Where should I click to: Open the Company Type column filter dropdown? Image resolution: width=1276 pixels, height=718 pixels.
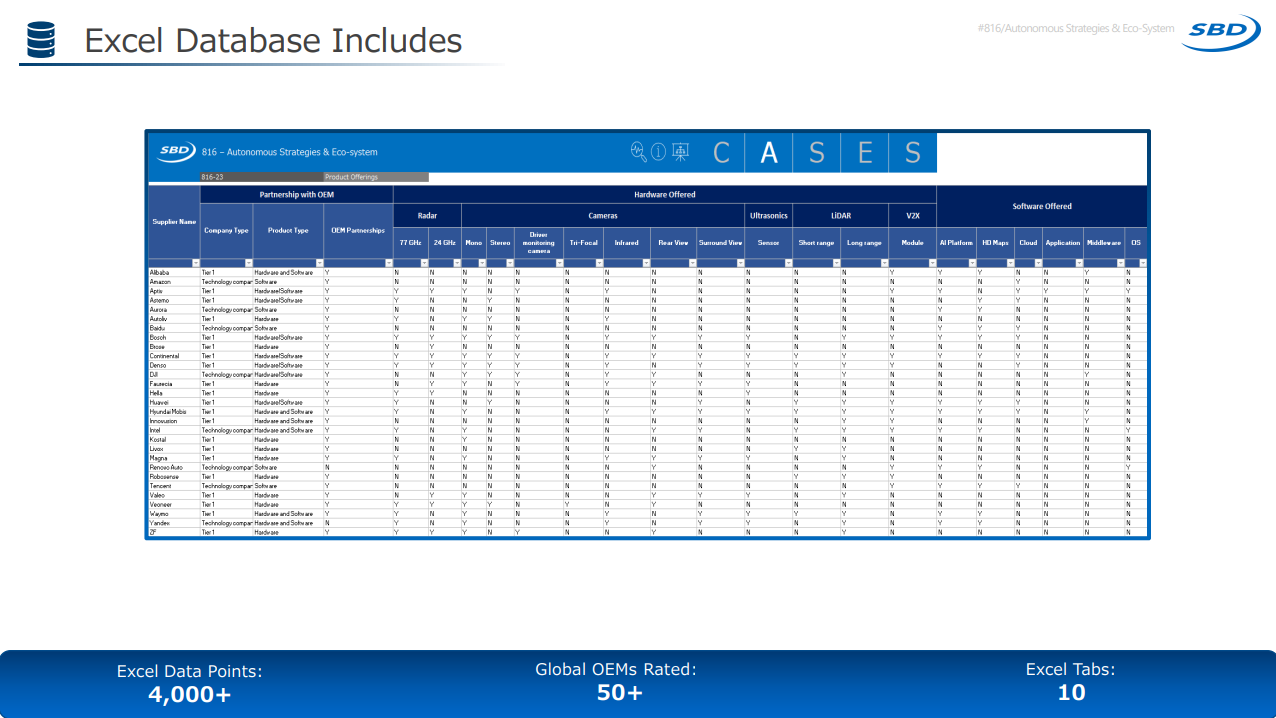[248, 263]
